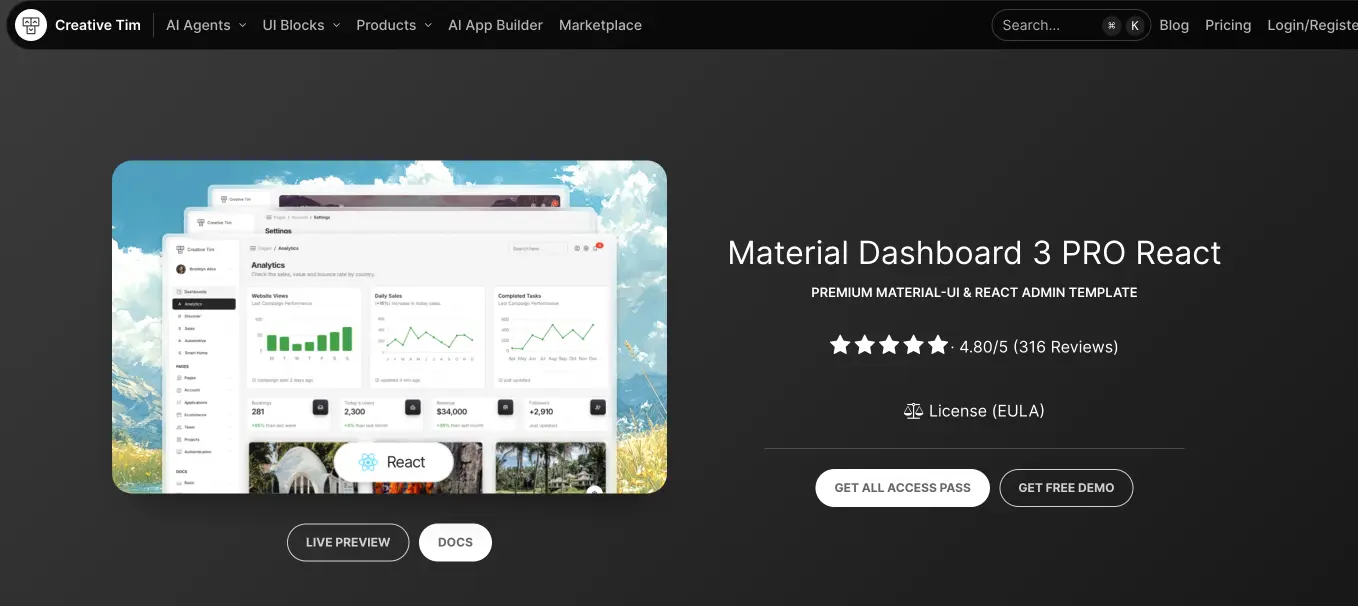
Task: Click the Material Dashboard 3 PRO React title
Action: click(x=974, y=253)
